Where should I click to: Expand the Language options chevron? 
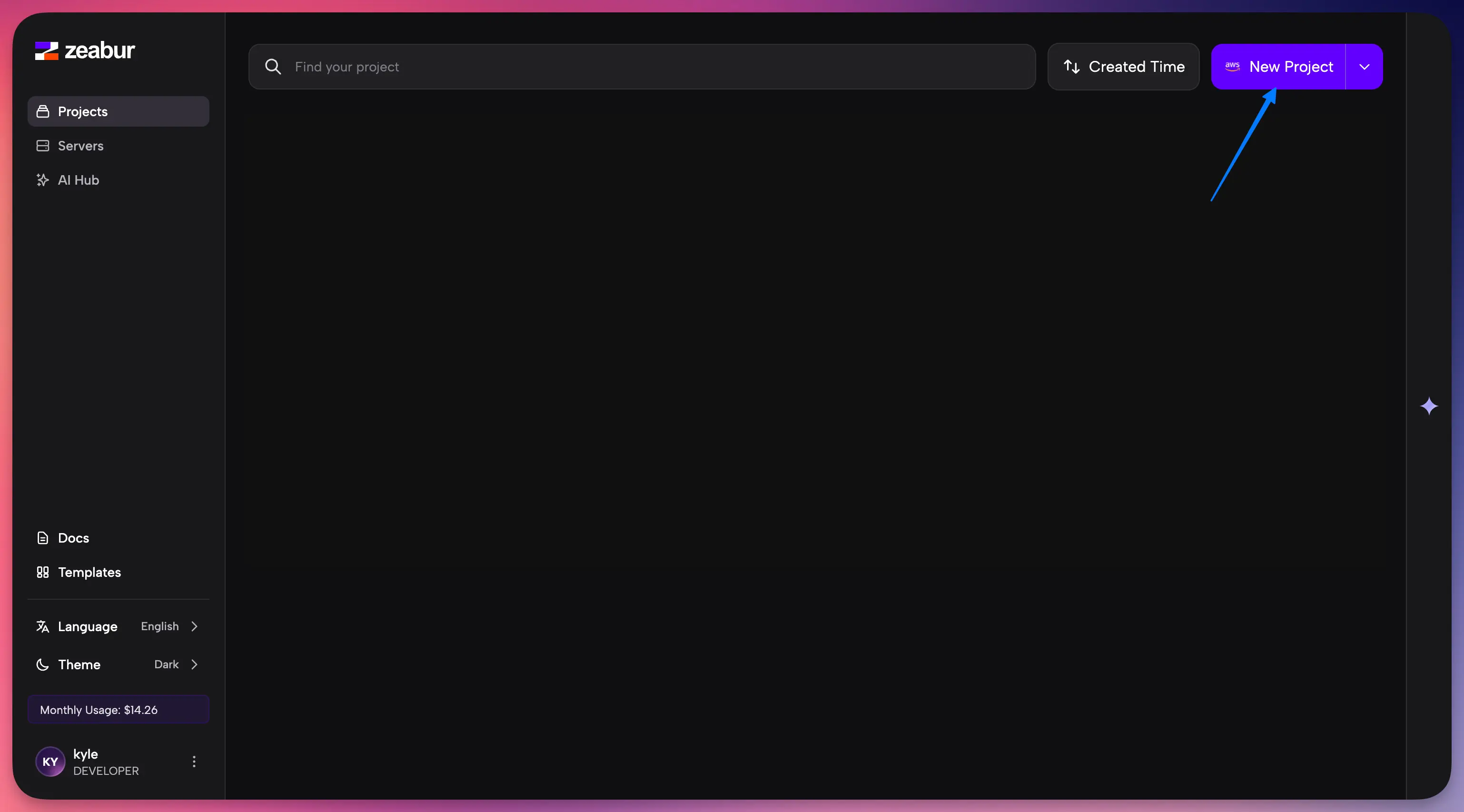click(x=194, y=627)
